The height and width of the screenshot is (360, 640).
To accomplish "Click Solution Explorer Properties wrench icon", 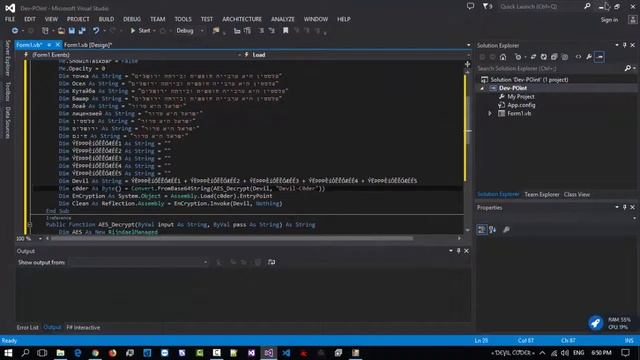I will 589,57.
